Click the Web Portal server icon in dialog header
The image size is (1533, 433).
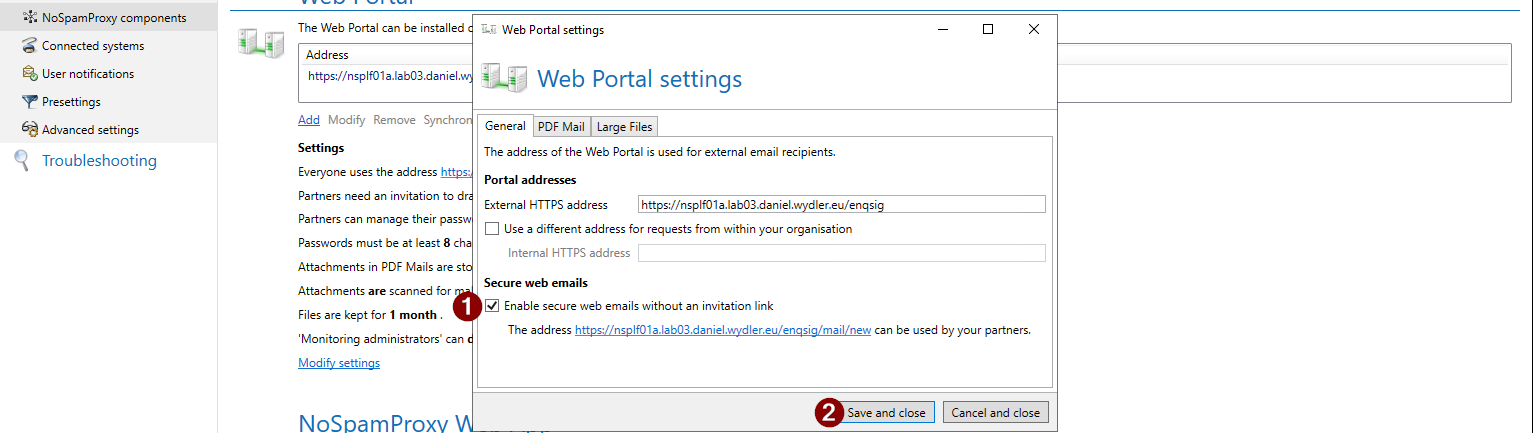504,78
